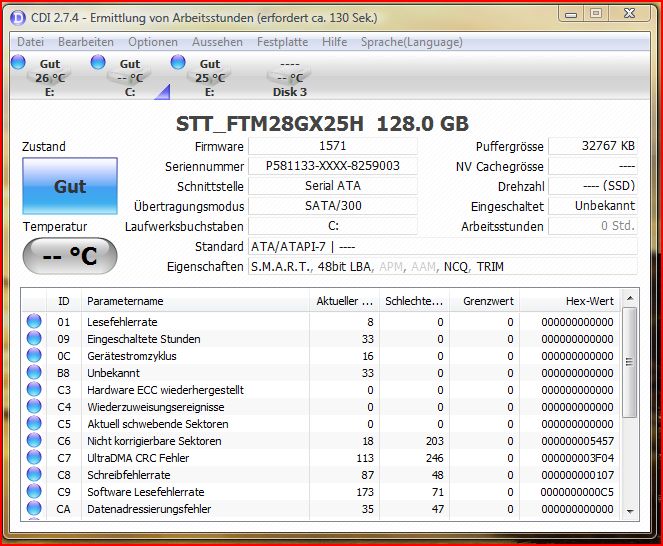Sort by Grenzwert column header

pos(485,301)
